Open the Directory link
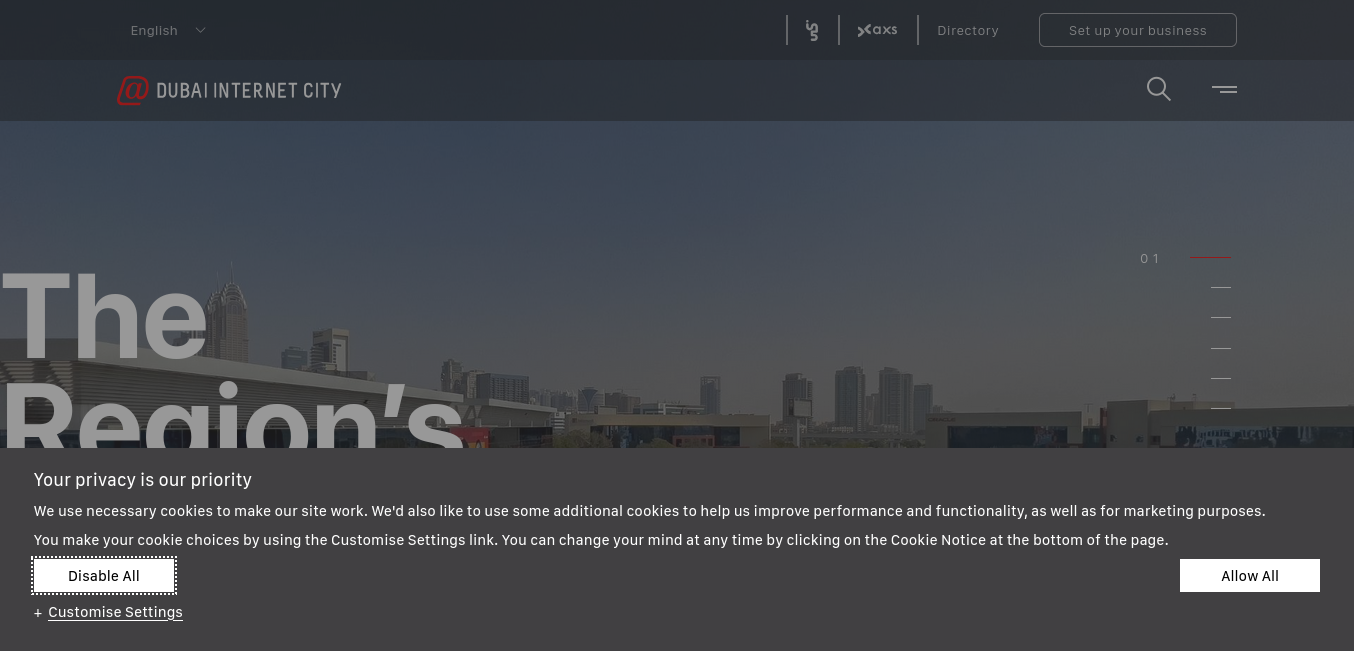The width and height of the screenshot is (1366, 651). pyautogui.click(x=967, y=30)
